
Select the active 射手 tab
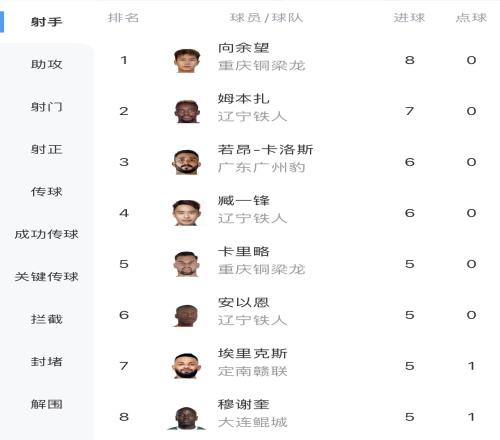coord(47,22)
